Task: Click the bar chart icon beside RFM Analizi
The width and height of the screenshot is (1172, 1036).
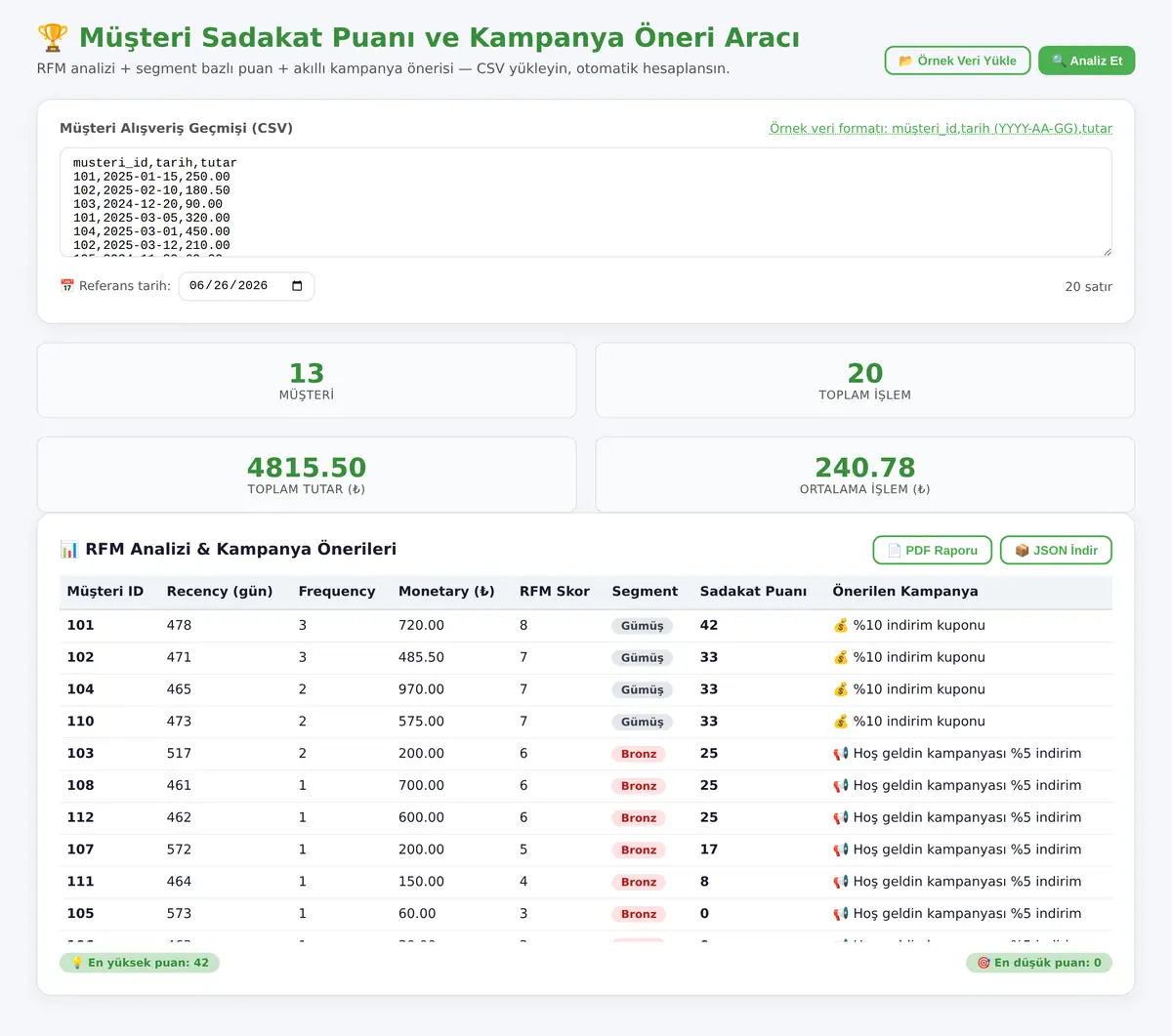Action: click(69, 550)
